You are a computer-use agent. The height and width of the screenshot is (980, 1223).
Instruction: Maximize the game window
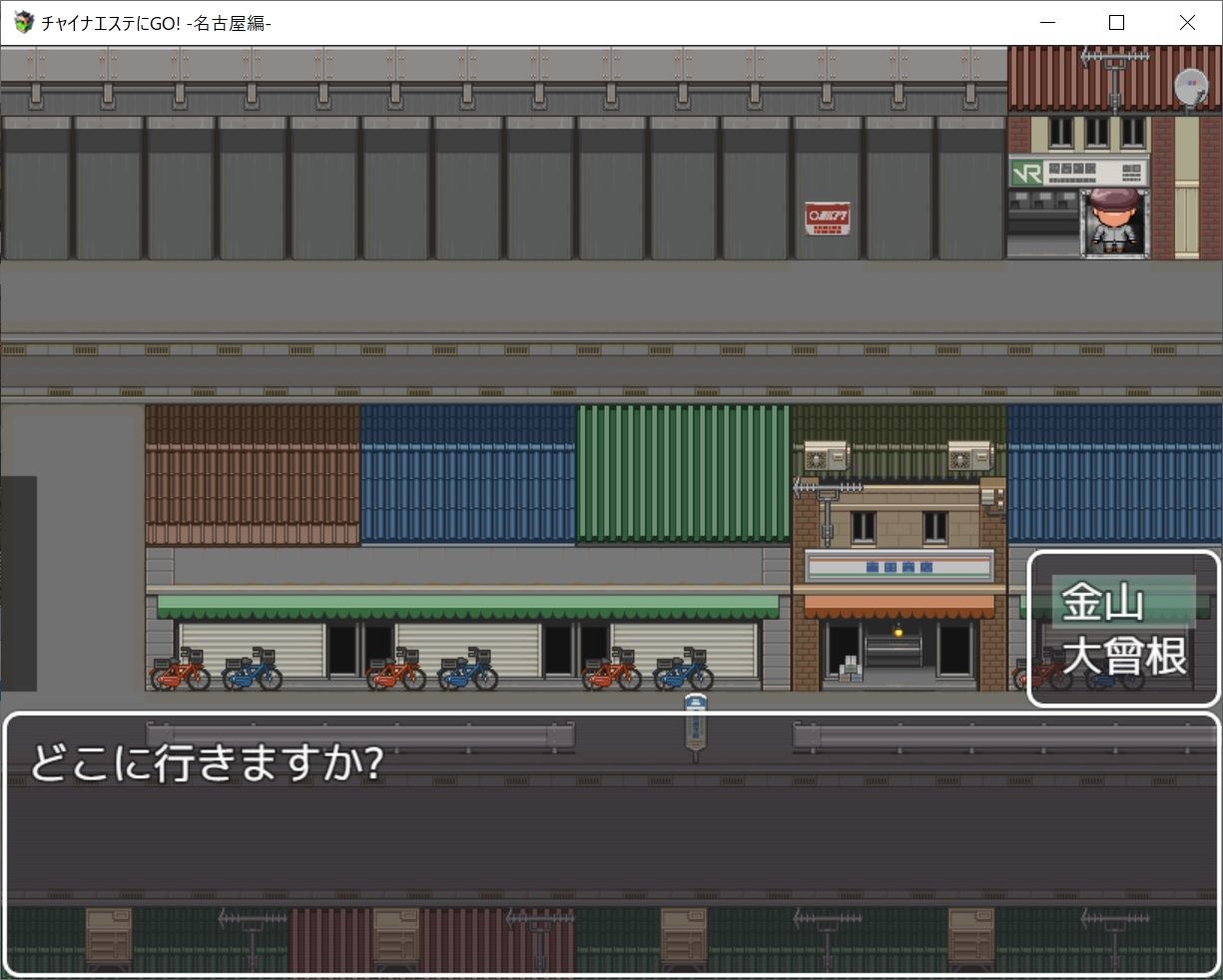pos(1116,22)
